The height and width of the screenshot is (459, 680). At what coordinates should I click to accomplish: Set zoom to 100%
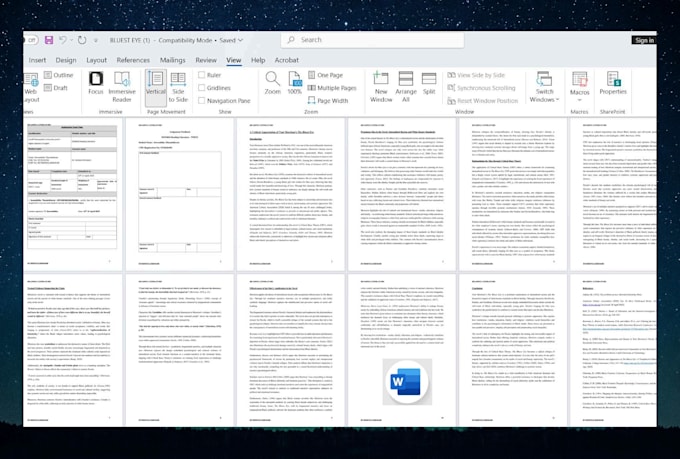tap(294, 83)
